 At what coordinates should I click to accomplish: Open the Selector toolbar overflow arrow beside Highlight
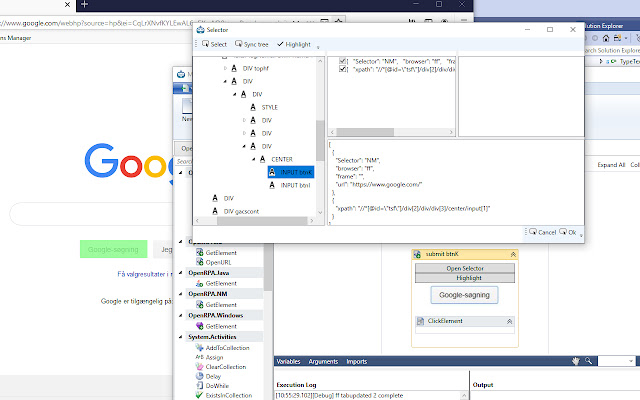click(318, 47)
